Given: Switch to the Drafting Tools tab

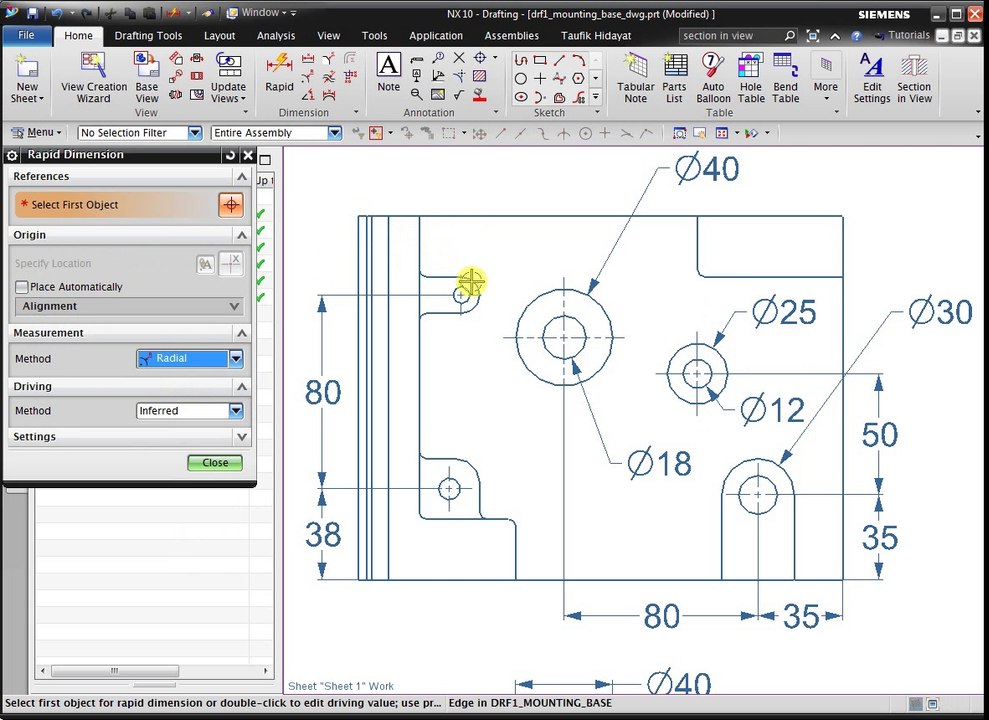Looking at the screenshot, I should click(x=148, y=36).
